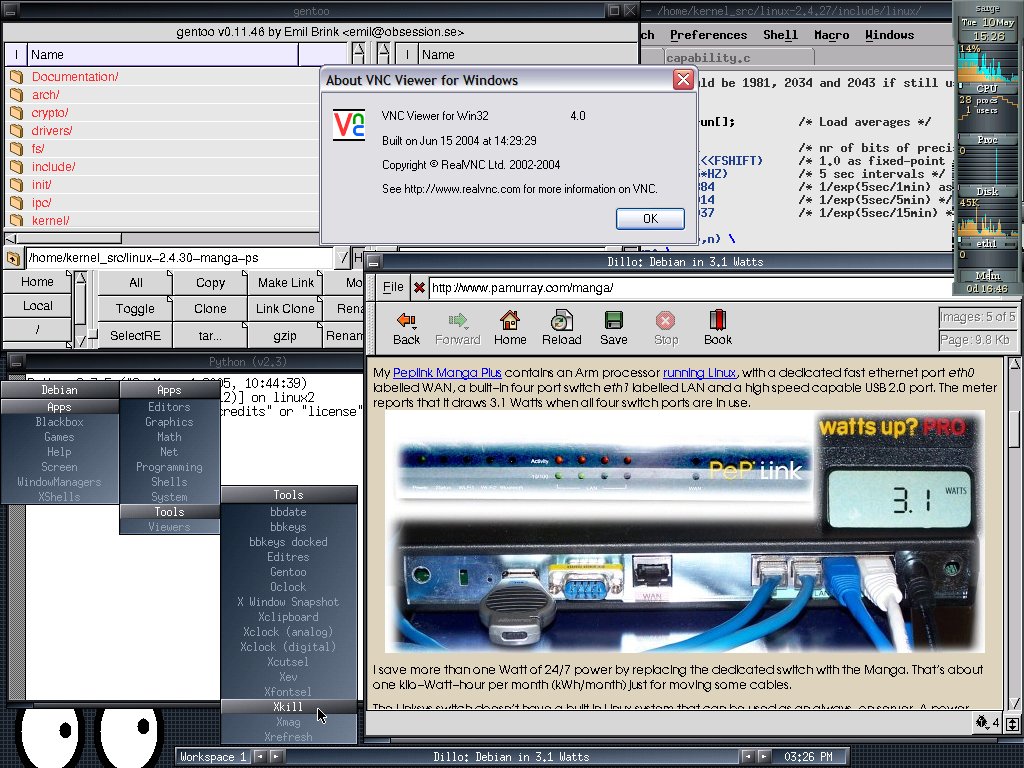Click the previous workspace arrow in toolbar

(260, 756)
